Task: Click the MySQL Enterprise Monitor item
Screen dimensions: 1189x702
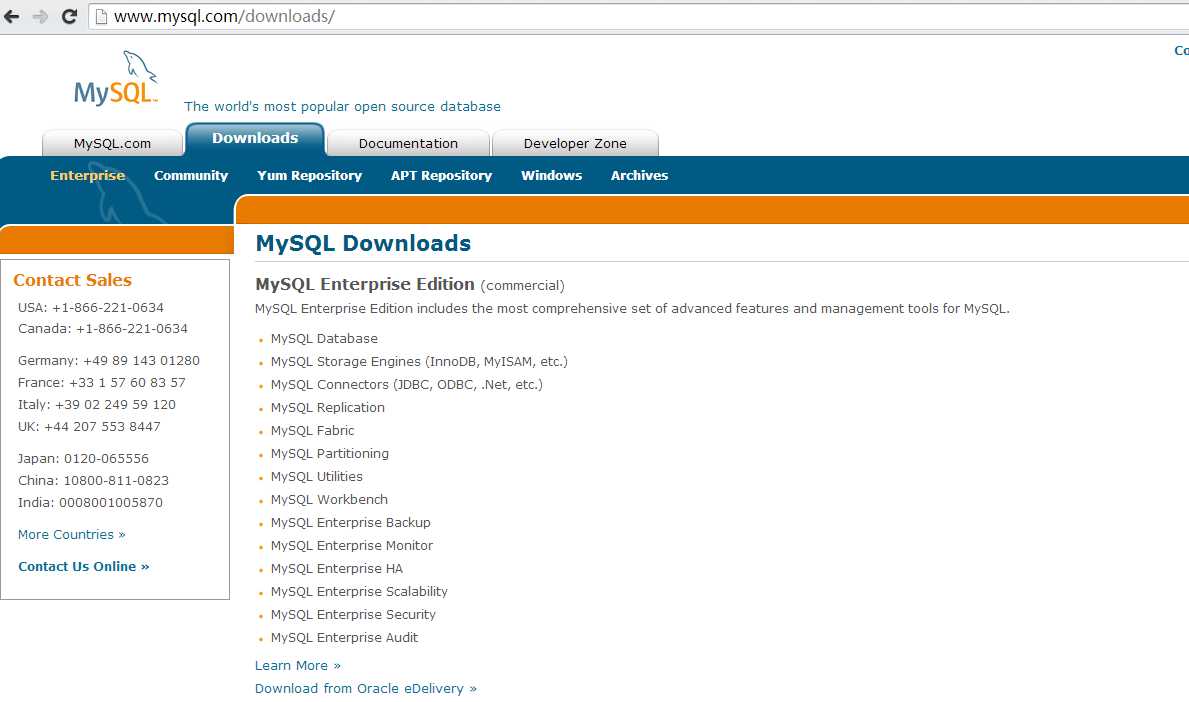Action: click(x=352, y=545)
